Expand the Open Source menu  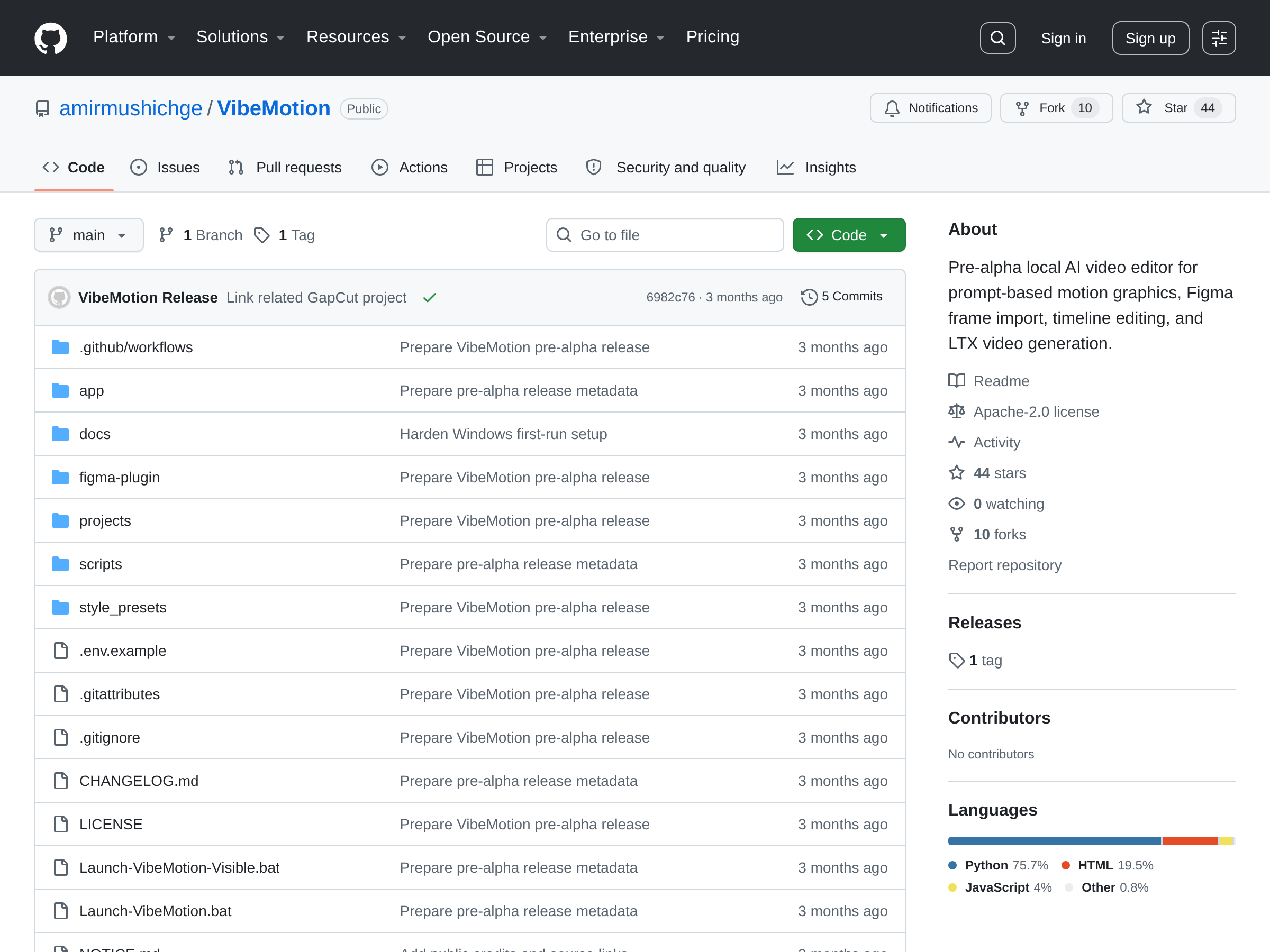coord(487,36)
